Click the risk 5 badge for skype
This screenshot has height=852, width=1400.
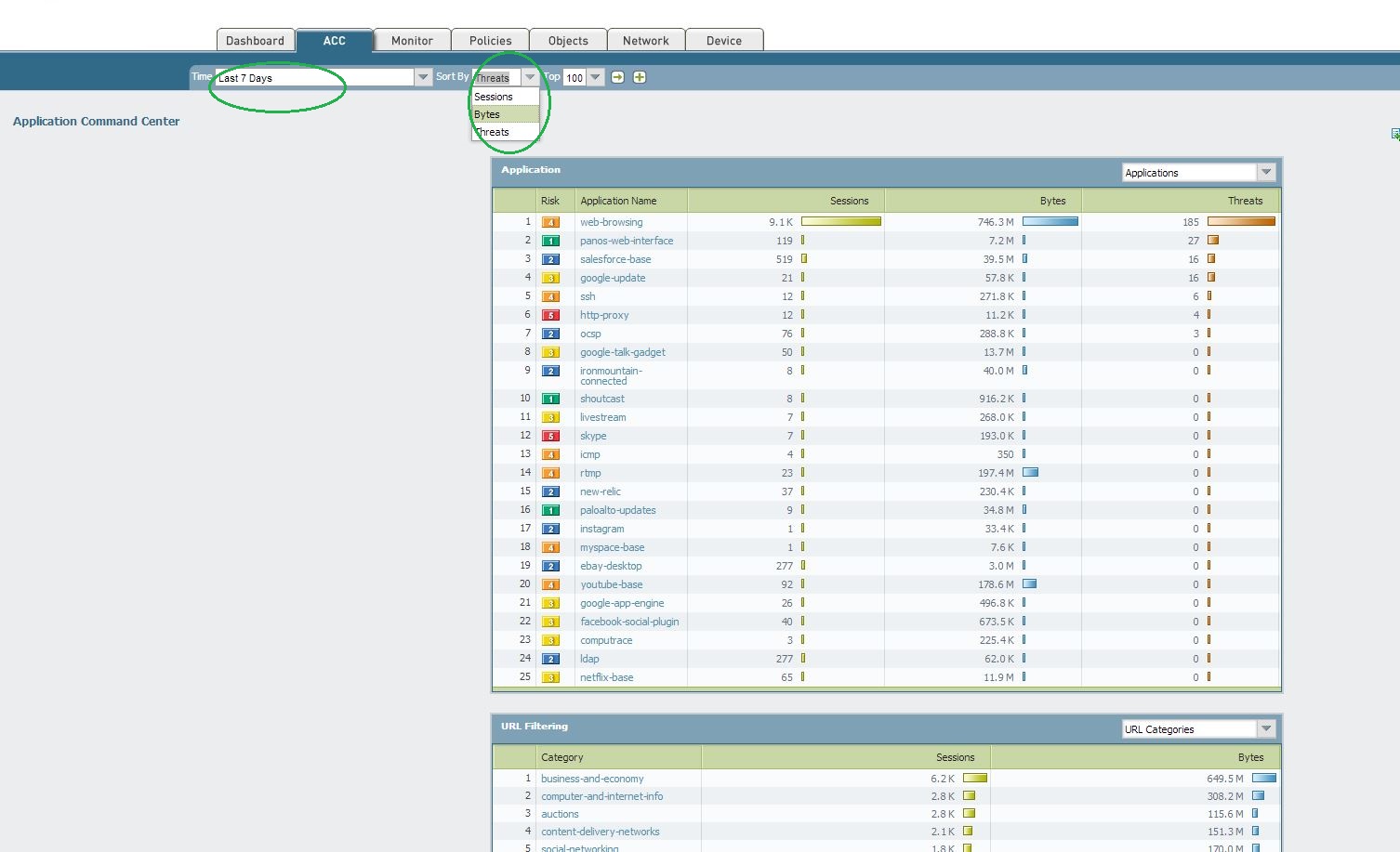550,437
